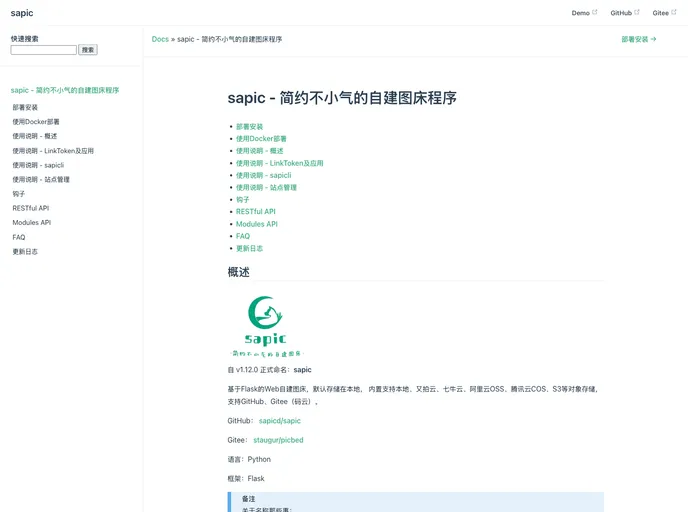Click 钩子 link in content list
Viewport: 688px width, 512px height.
click(x=243, y=200)
